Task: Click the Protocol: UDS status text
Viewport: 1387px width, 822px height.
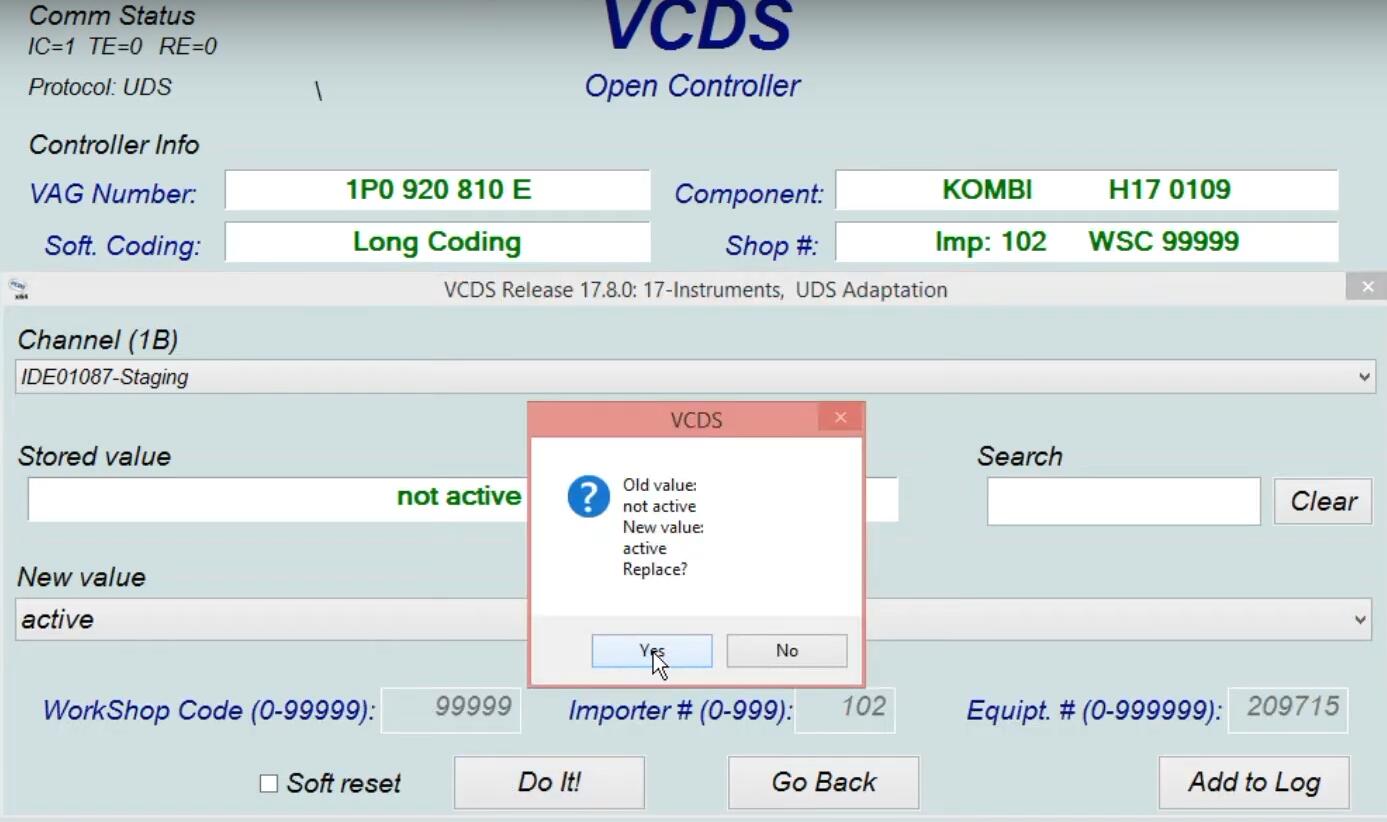Action: click(x=100, y=87)
